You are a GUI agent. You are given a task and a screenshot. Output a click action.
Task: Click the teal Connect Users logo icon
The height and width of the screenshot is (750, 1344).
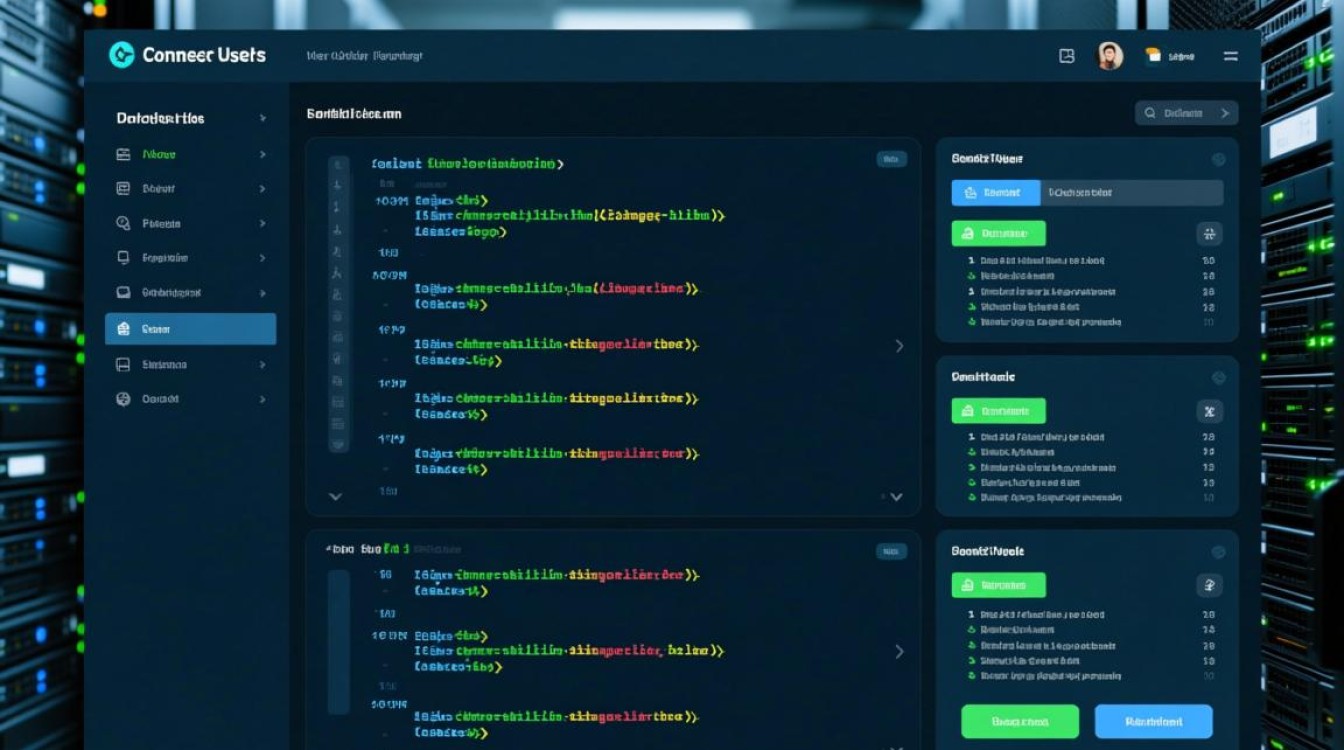(x=121, y=55)
